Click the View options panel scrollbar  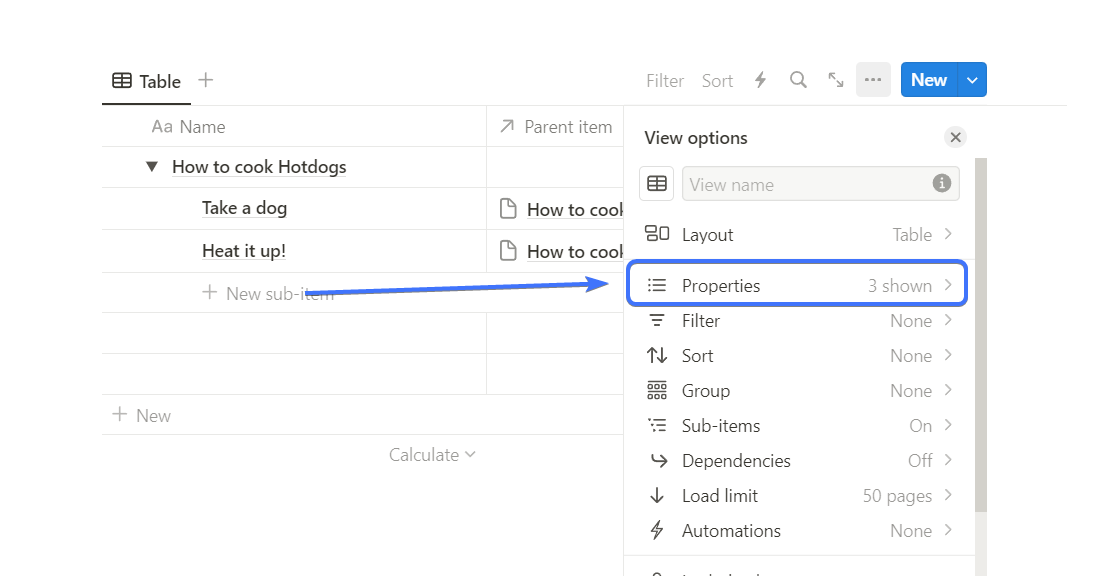(981, 330)
